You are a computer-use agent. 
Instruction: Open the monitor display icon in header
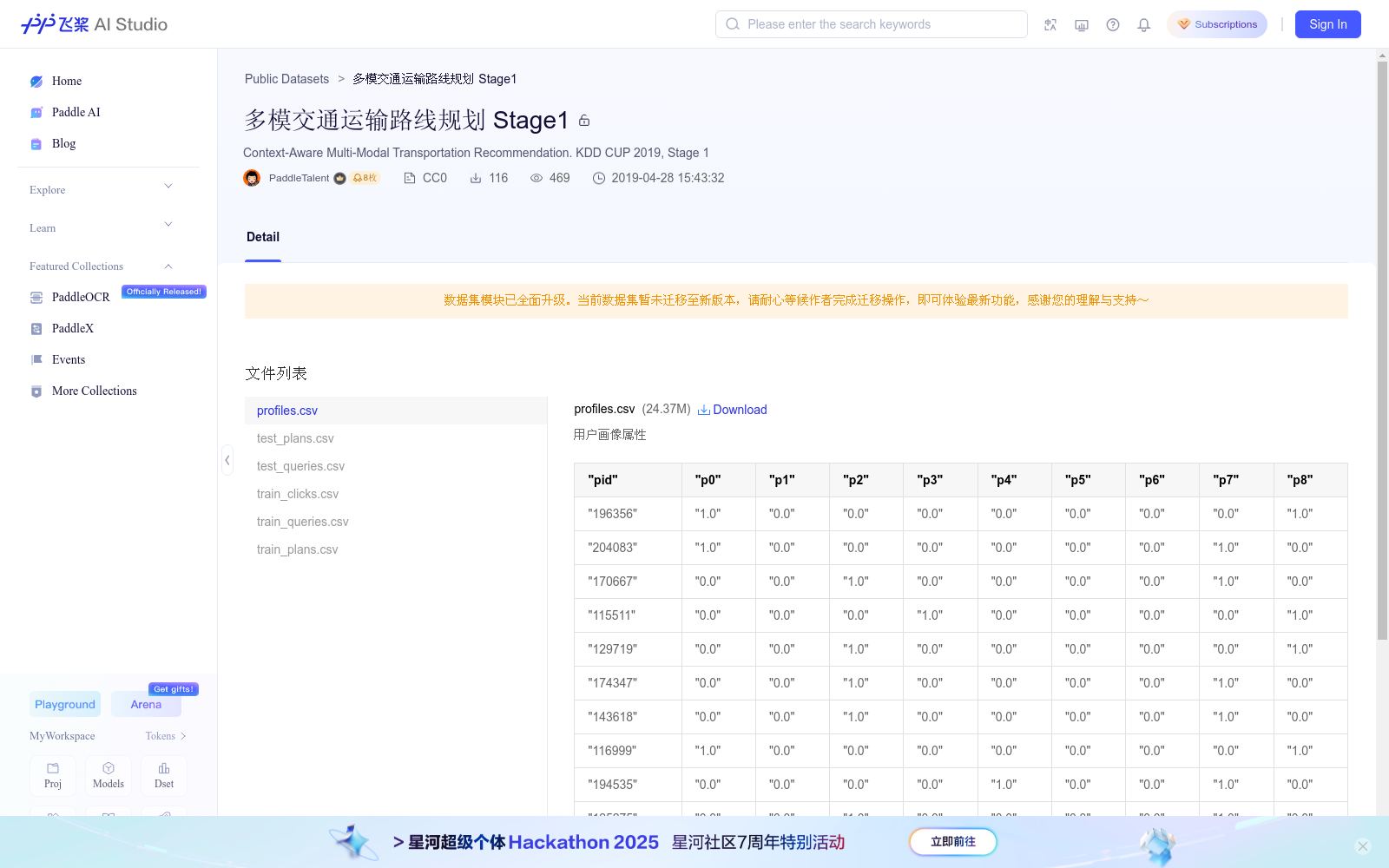[x=1082, y=24]
